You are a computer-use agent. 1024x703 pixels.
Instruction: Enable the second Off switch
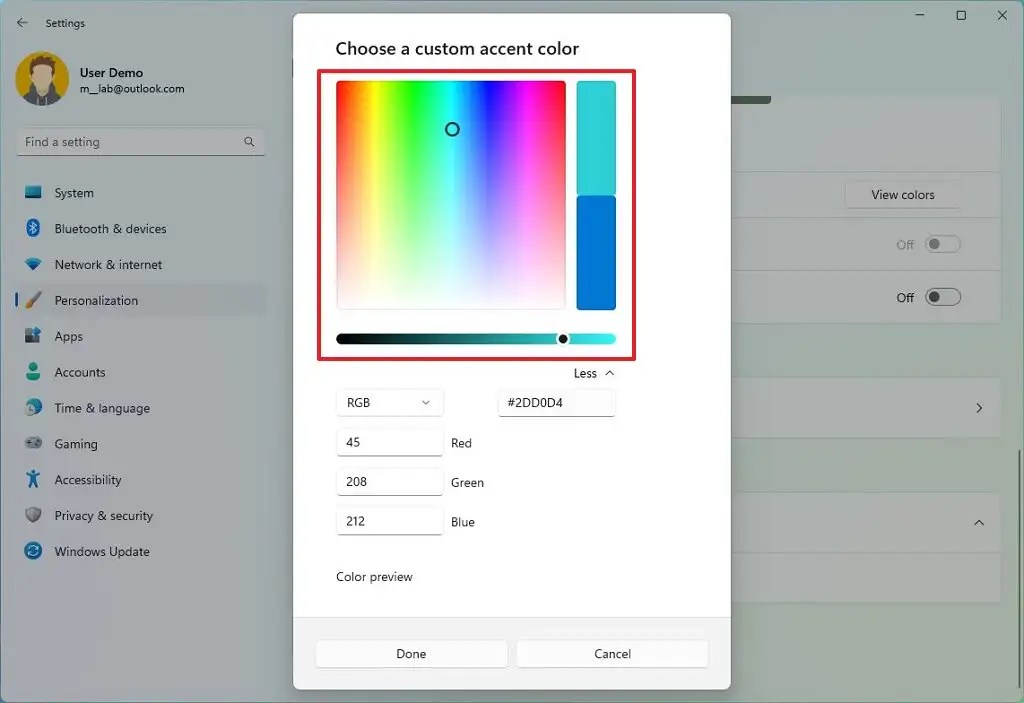coord(941,297)
